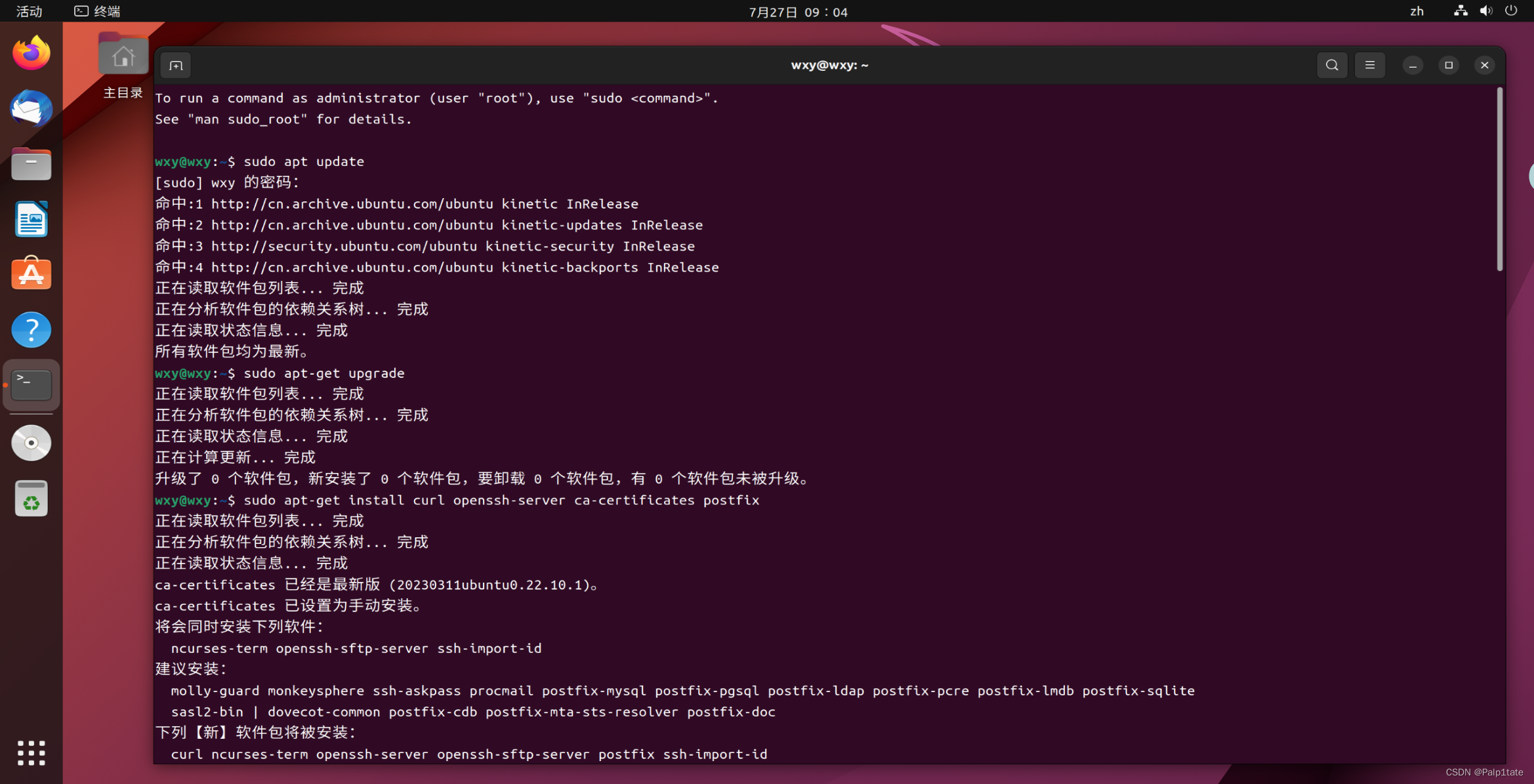Open the power menu icon
Viewport: 1534px width, 784px height.
click(1511, 11)
